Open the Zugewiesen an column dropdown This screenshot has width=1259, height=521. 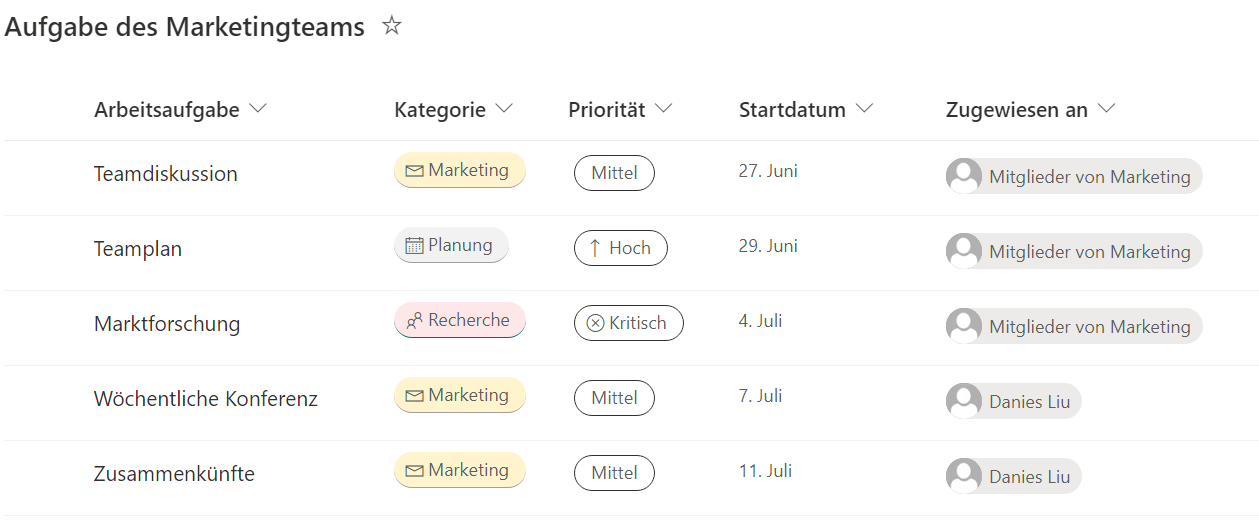pos(1106,109)
